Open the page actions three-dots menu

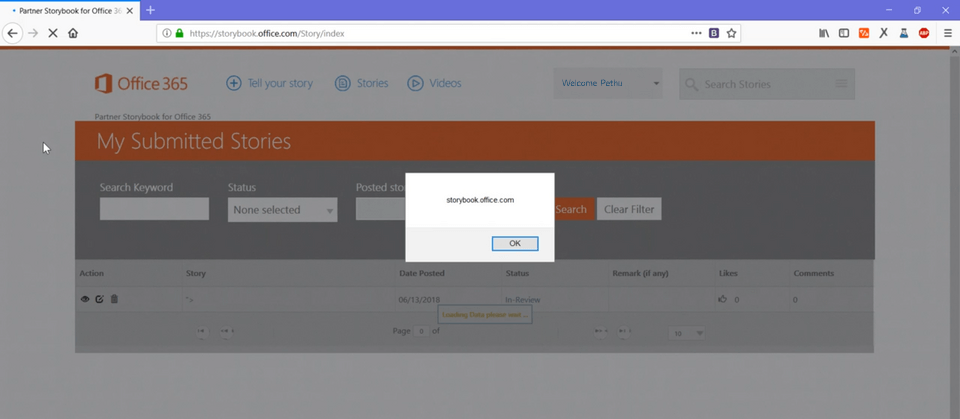696,33
